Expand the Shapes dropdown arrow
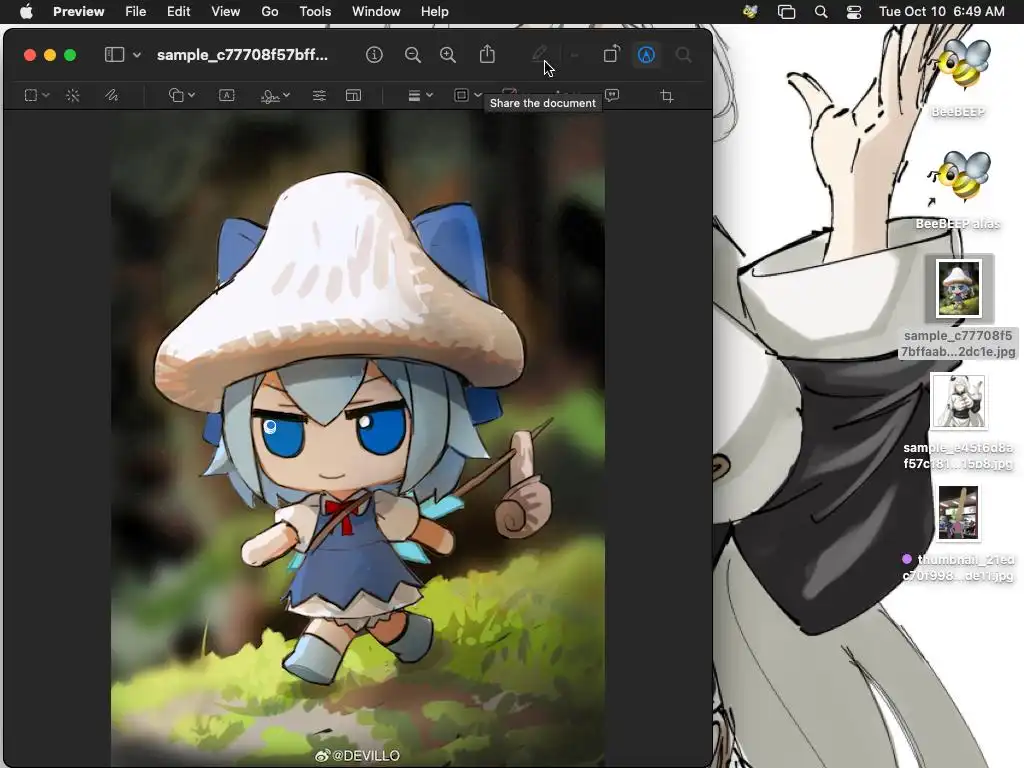This screenshot has width=1024, height=768. 192,95
